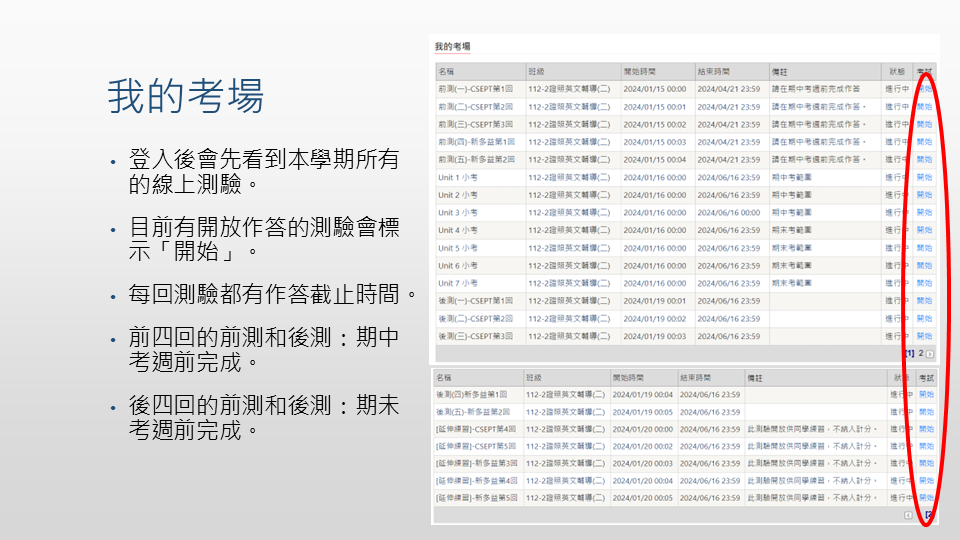Click 開始 for 後測(一)-CSEPT第1回
Screen dimensions: 960x540
925,301
